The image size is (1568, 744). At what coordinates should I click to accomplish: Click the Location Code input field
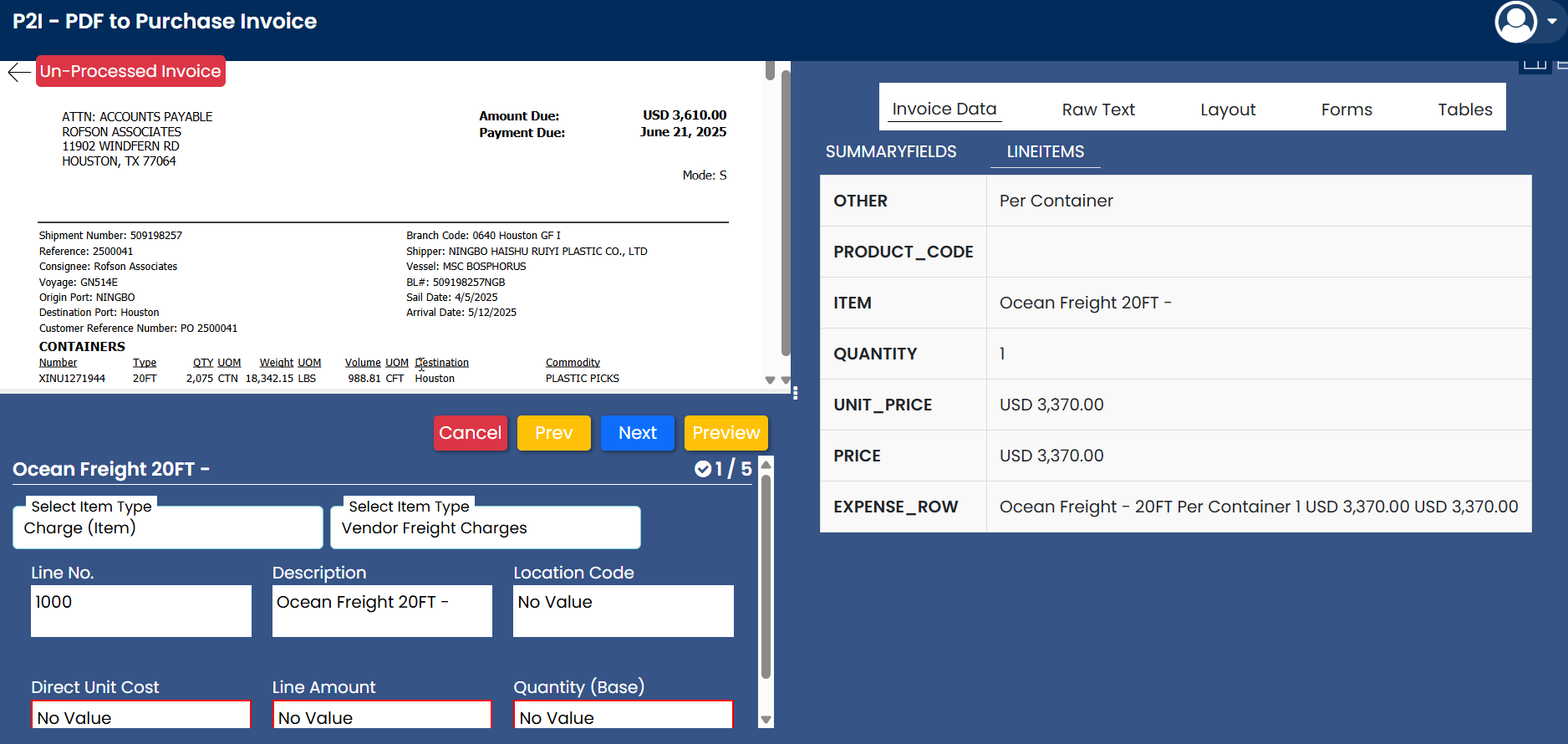[623, 610]
